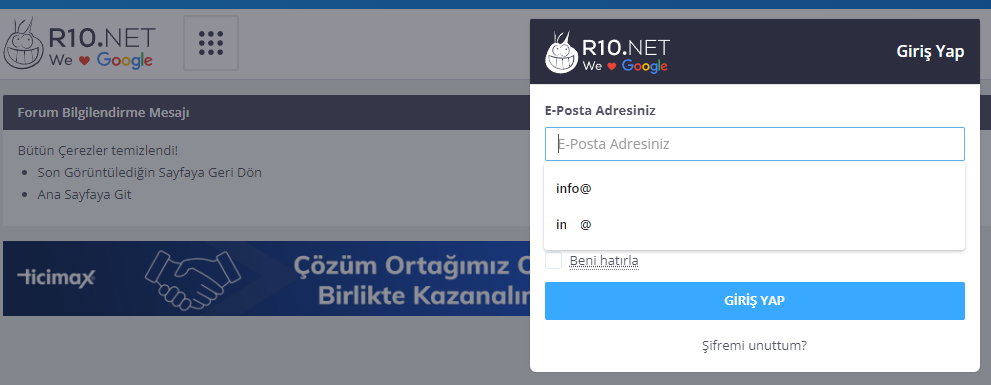Focus the E-Posta Adresiniz input field
991x385 pixels.
(755, 144)
